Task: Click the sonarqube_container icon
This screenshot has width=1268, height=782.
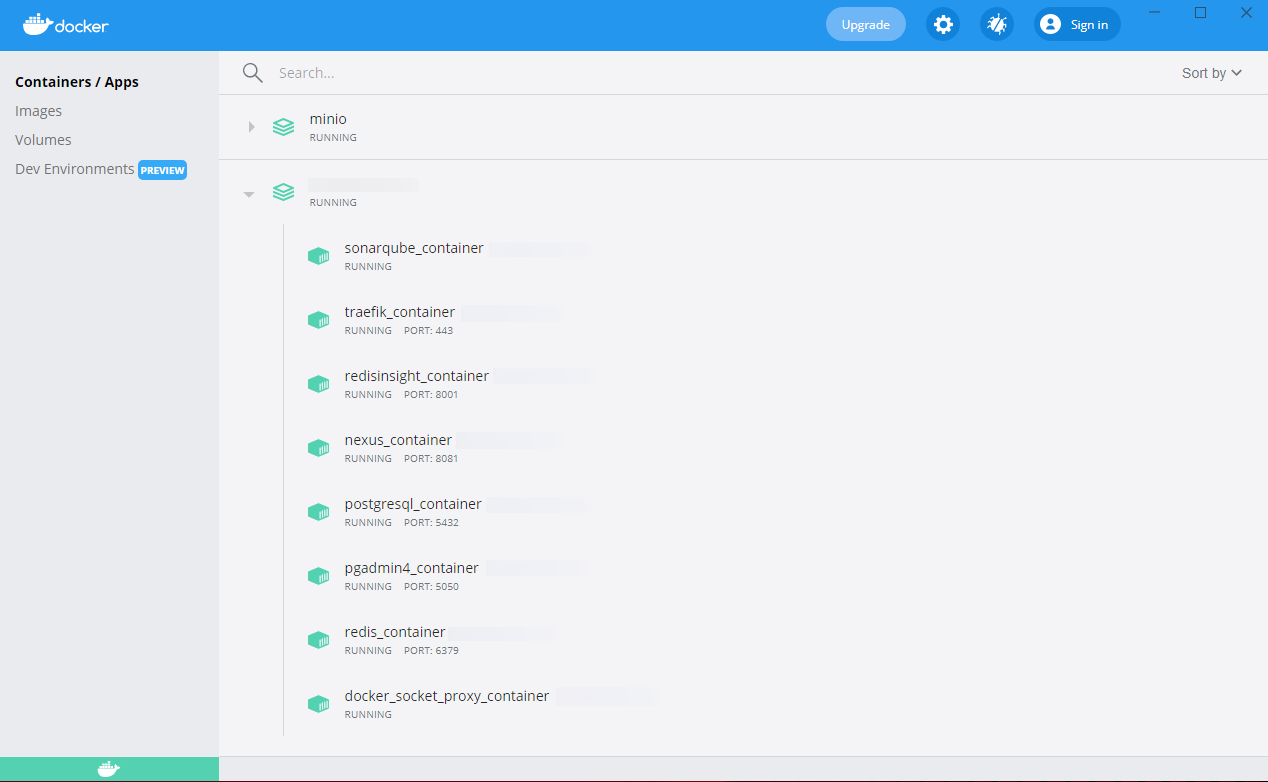Action: pyautogui.click(x=319, y=256)
